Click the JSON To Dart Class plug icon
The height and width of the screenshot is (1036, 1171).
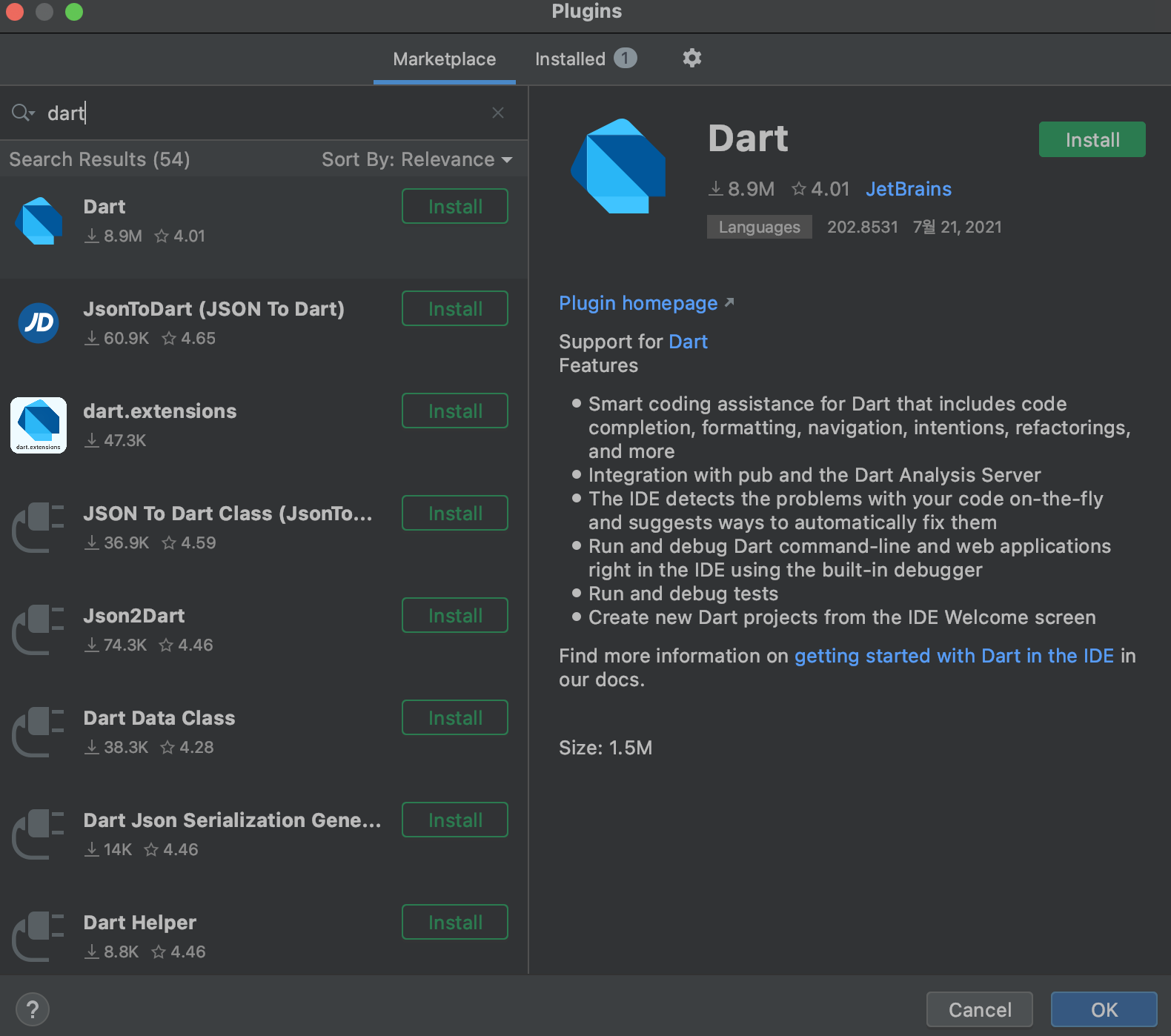(x=39, y=528)
